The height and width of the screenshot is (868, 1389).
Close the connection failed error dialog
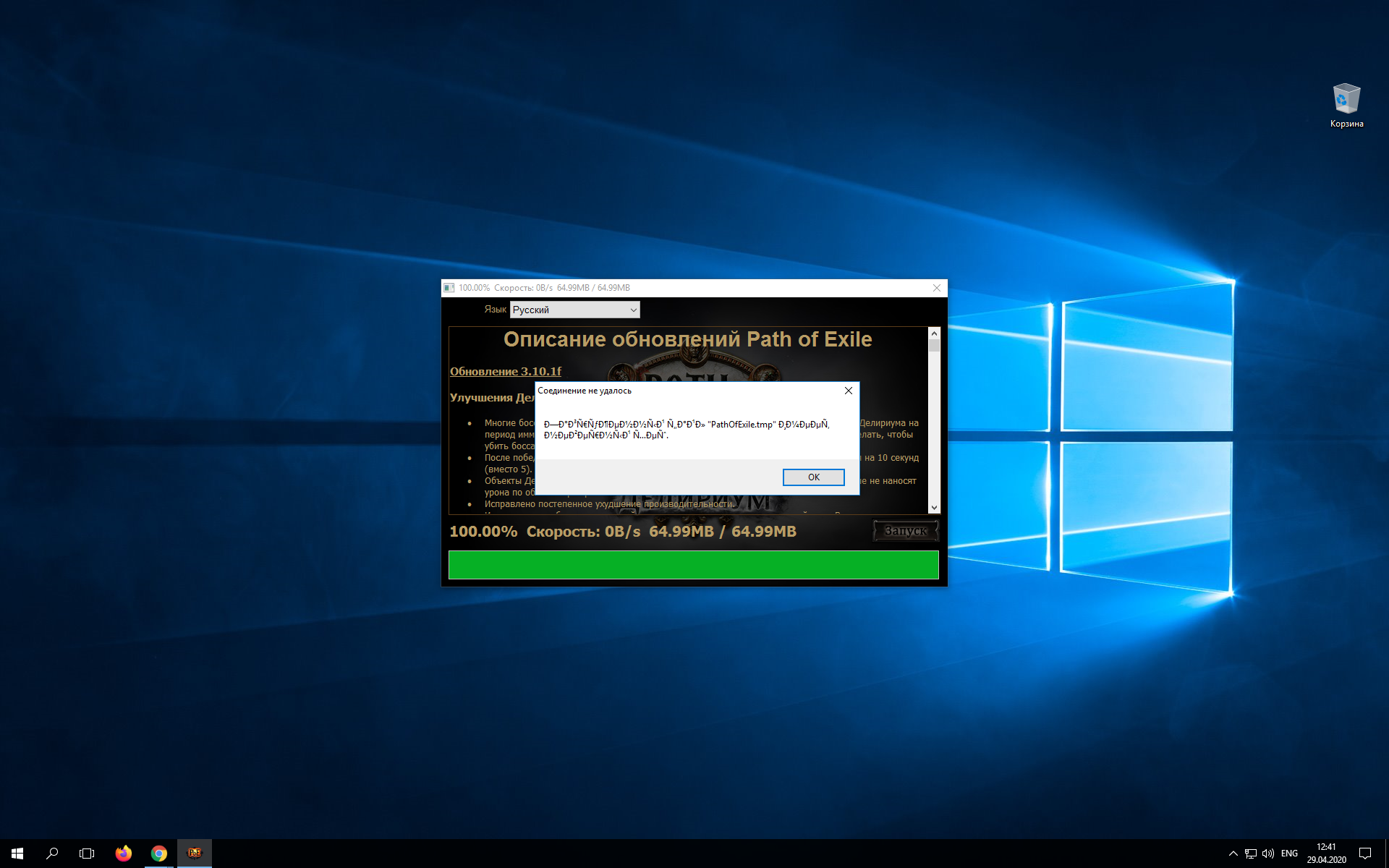pos(849,391)
